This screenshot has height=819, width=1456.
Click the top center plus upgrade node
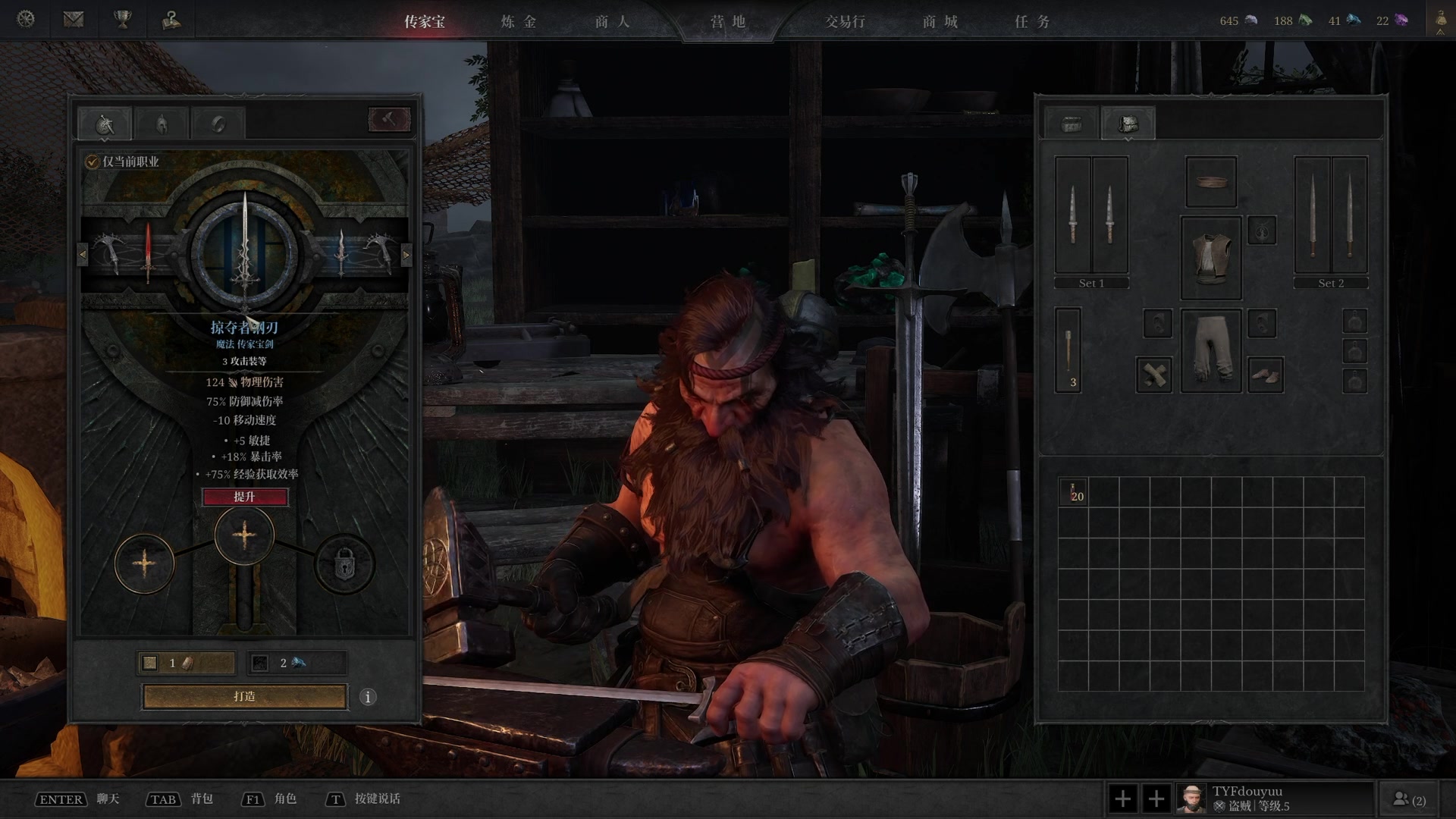[244, 535]
